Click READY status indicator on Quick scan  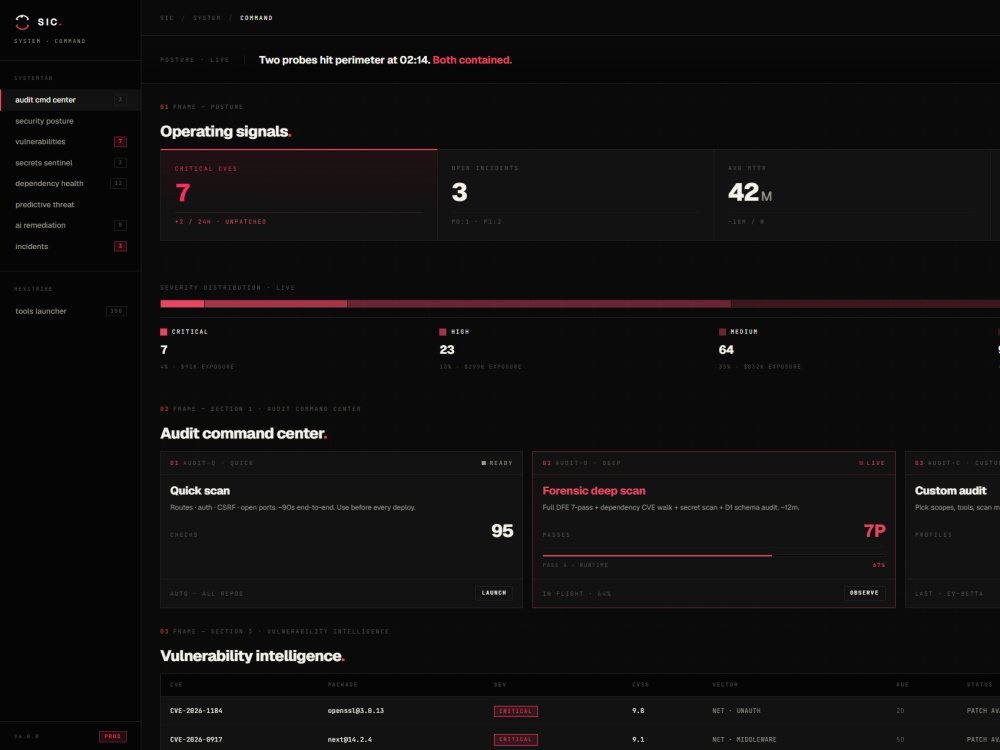(497, 463)
